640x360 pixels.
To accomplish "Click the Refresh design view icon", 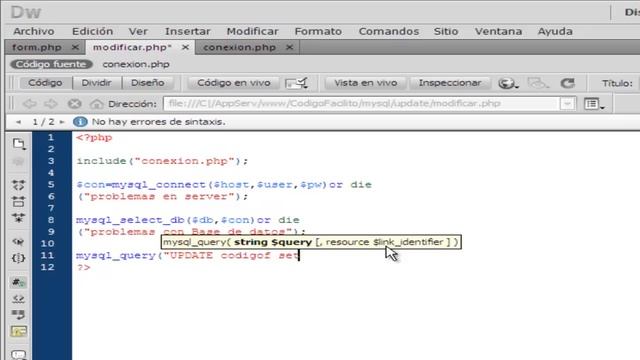I will click(x=567, y=83).
